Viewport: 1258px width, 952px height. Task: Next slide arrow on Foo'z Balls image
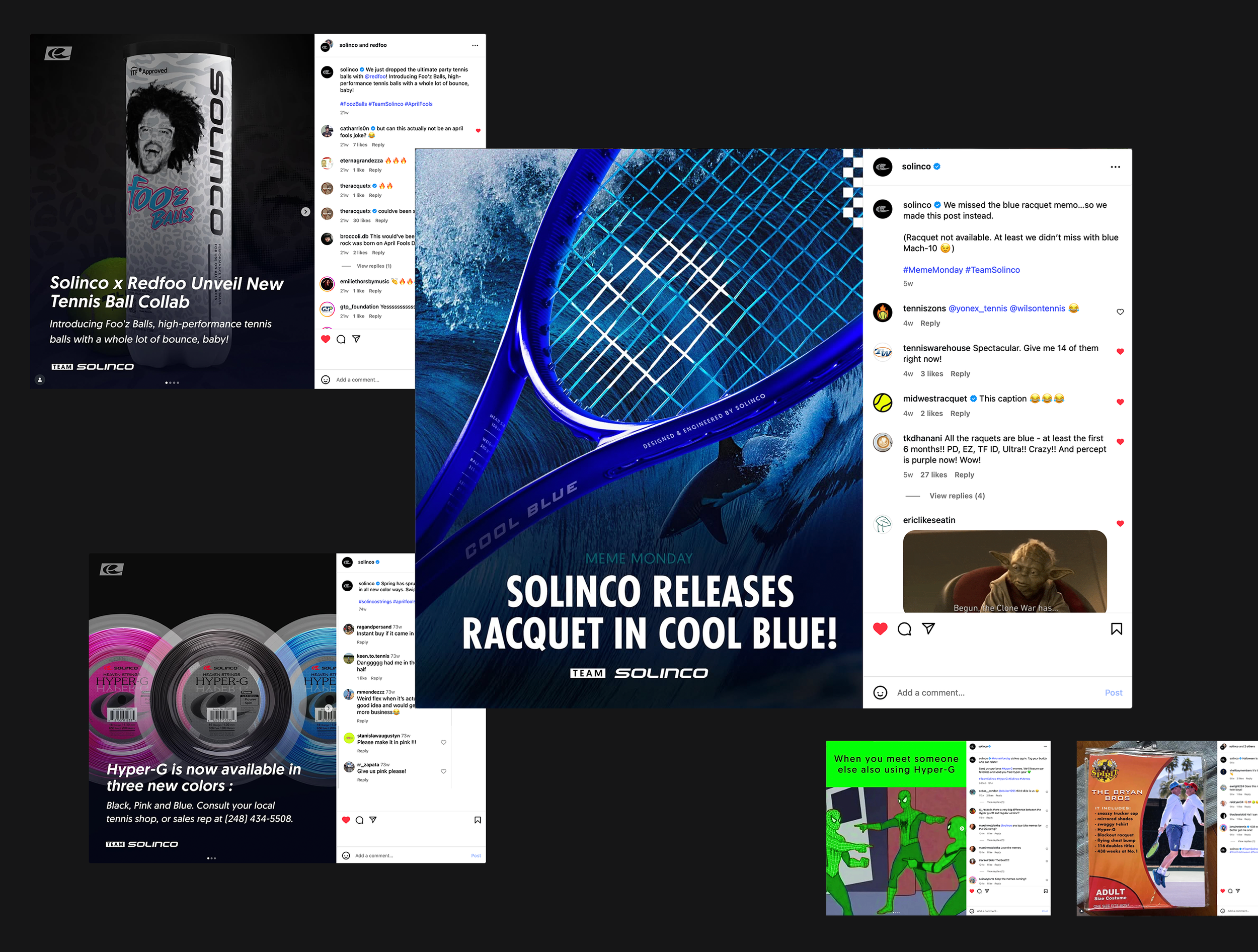pyautogui.click(x=305, y=211)
